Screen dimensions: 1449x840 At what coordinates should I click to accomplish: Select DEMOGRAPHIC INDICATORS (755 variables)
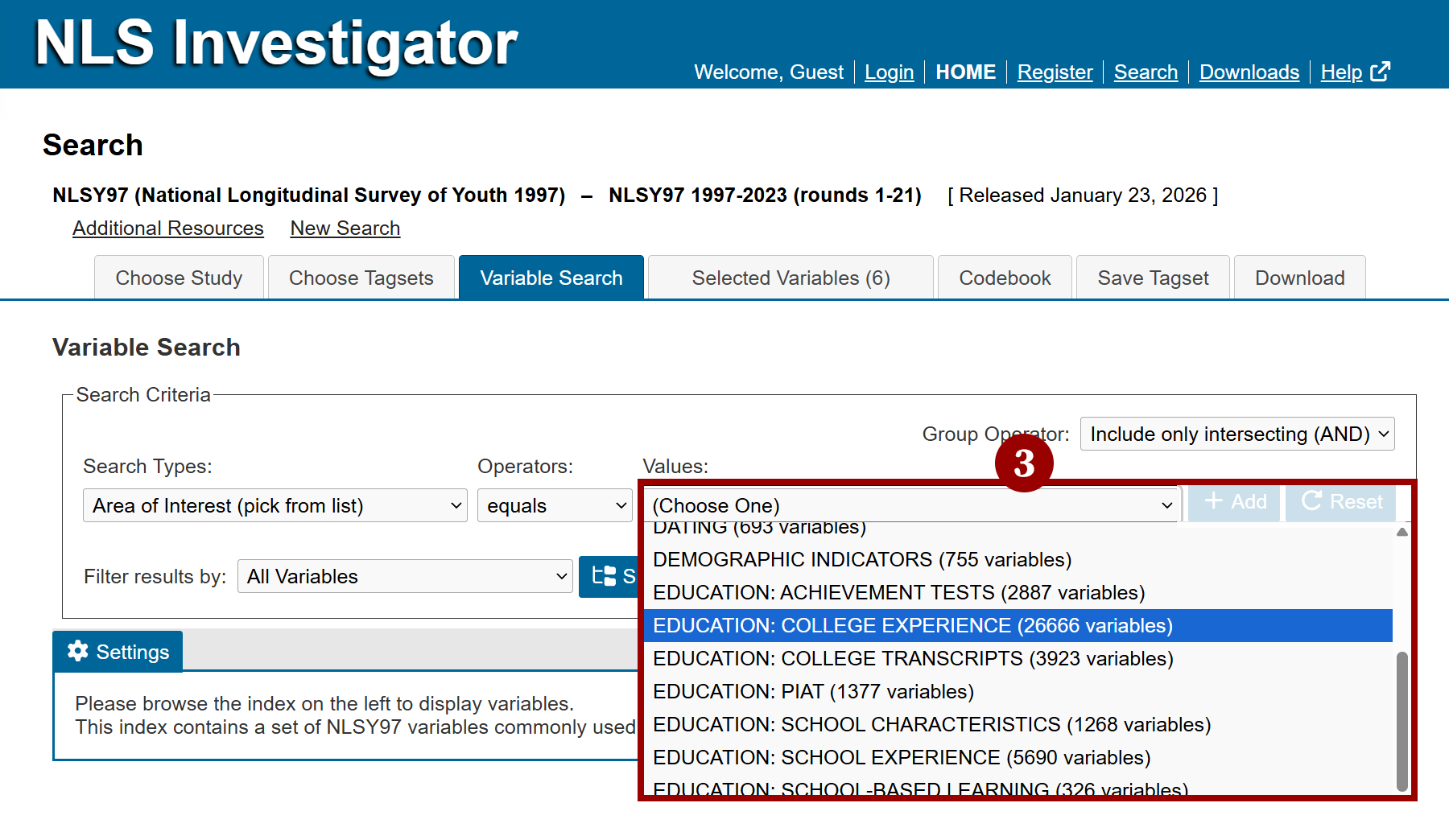click(1018, 559)
